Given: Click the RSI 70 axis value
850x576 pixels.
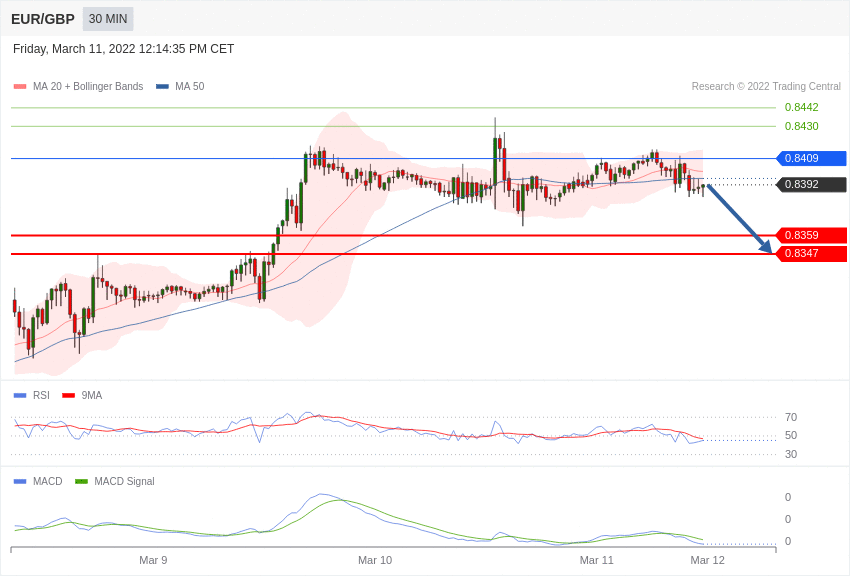Looking at the screenshot, I should tap(791, 417).
